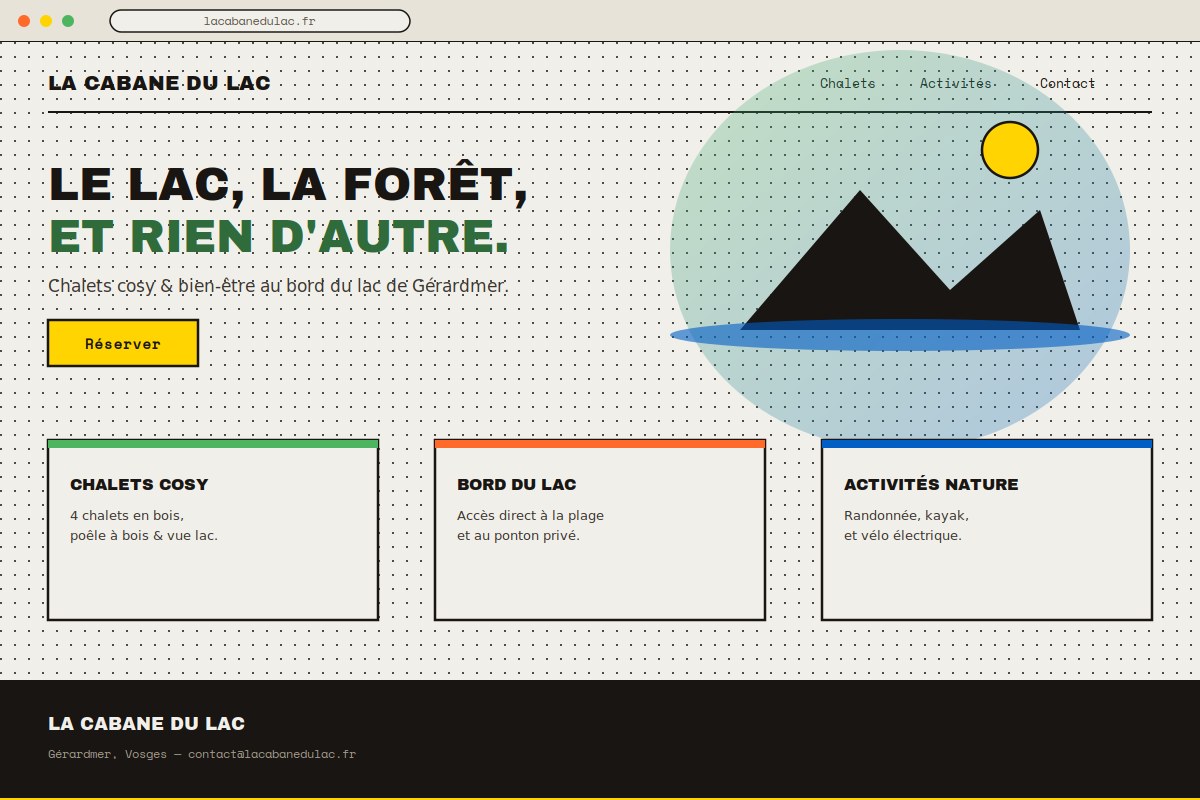Image resolution: width=1200 pixels, height=800 pixels.
Task: Click the text "Randonnée, kayak,"
Action: click(x=906, y=516)
